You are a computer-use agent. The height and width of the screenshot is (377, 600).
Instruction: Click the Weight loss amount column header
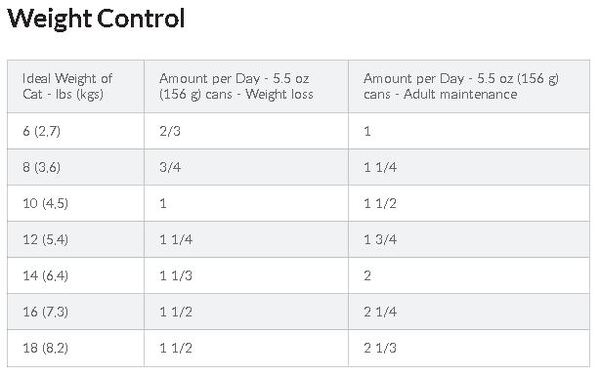236,86
